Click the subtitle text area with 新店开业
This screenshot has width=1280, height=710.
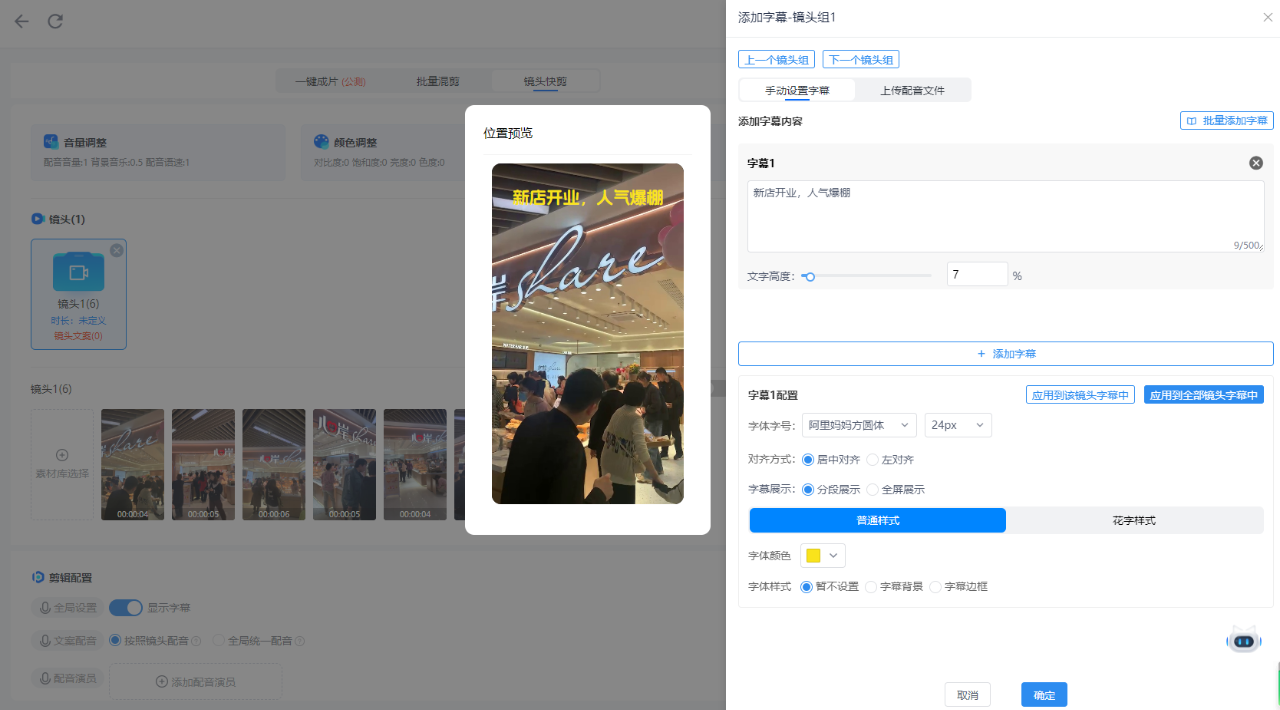click(1005, 216)
